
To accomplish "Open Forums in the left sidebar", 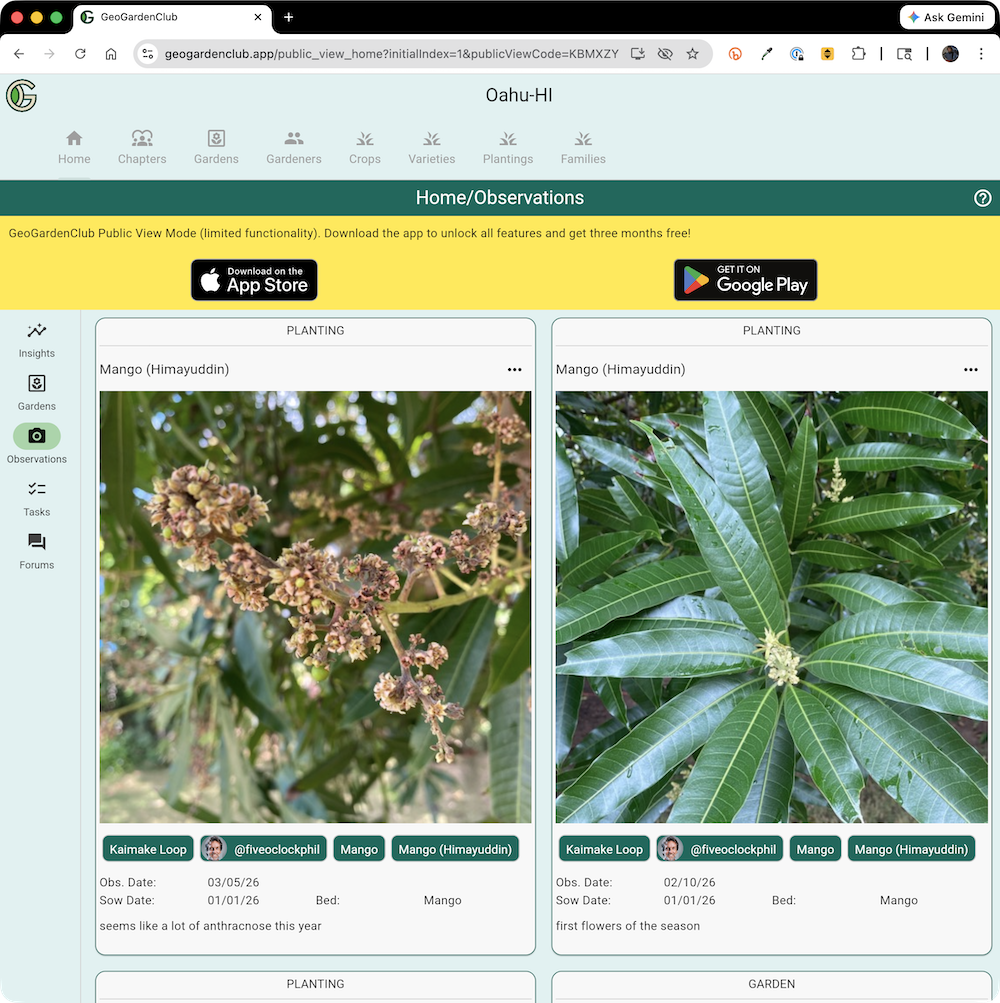I will [36, 550].
